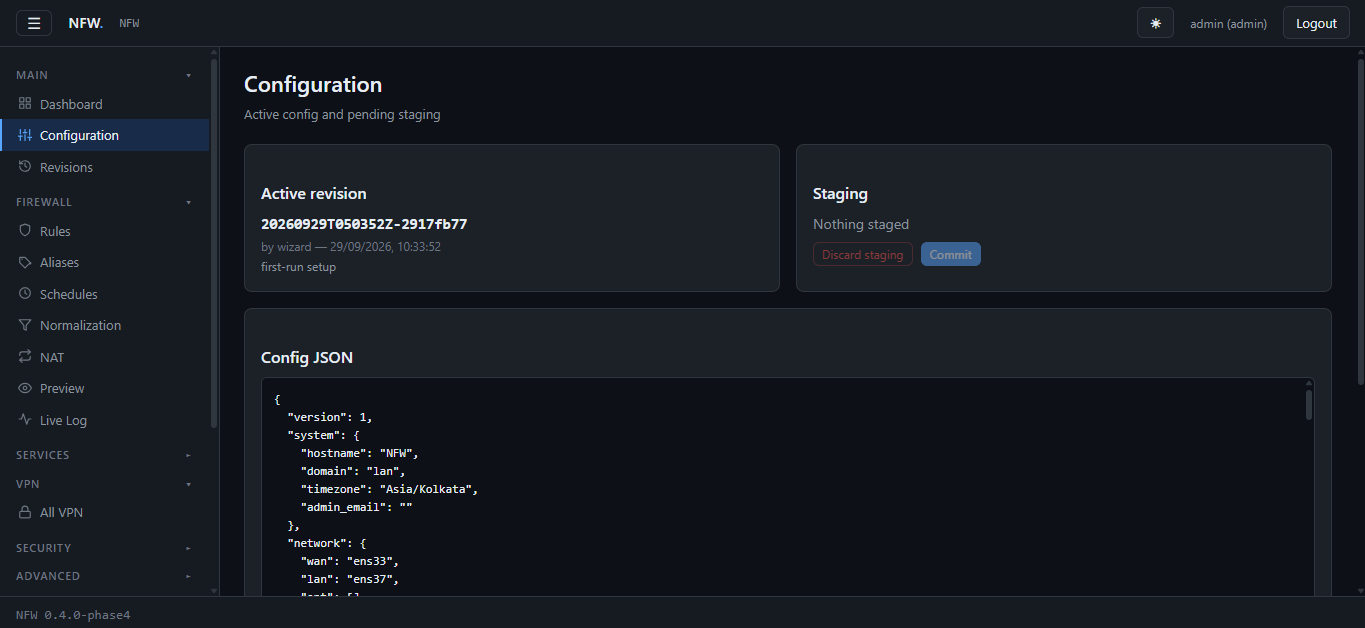Viewport: 1365px width, 628px height.
Task: Click the "Nothing staged" status text
Action: click(x=861, y=224)
